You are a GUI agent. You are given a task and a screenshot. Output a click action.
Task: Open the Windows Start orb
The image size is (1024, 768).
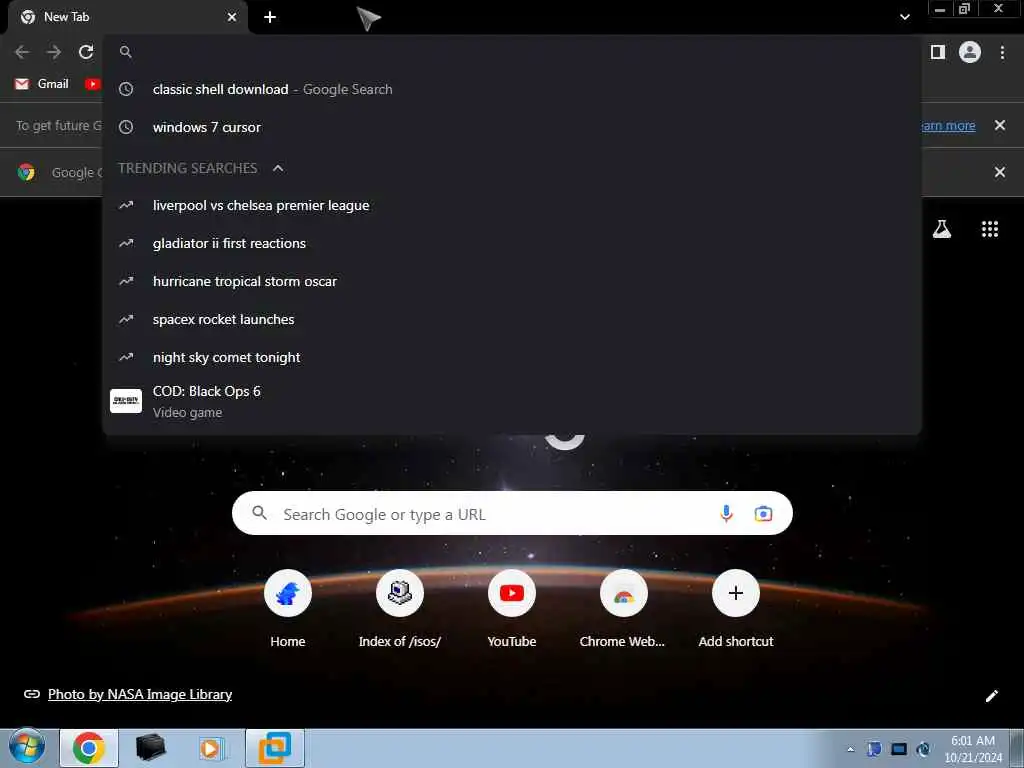[27, 748]
